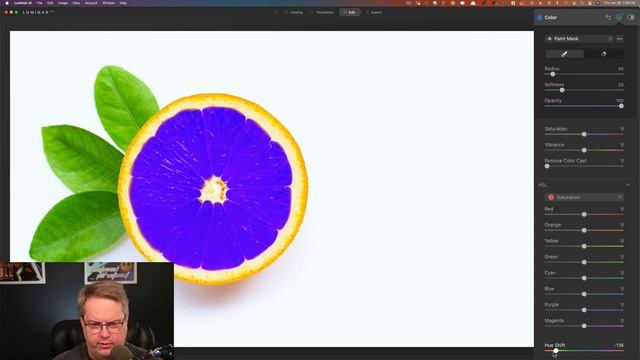This screenshot has height=360, width=640.
Task: Open the three-dots mask options menu
Action: click(620, 39)
